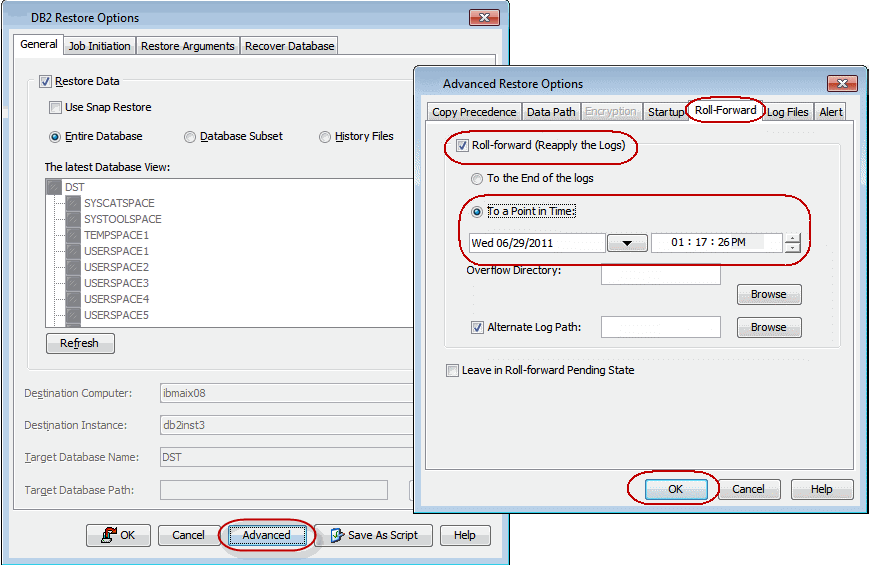Close the Advanced Restore Options dialog

click(x=840, y=84)
